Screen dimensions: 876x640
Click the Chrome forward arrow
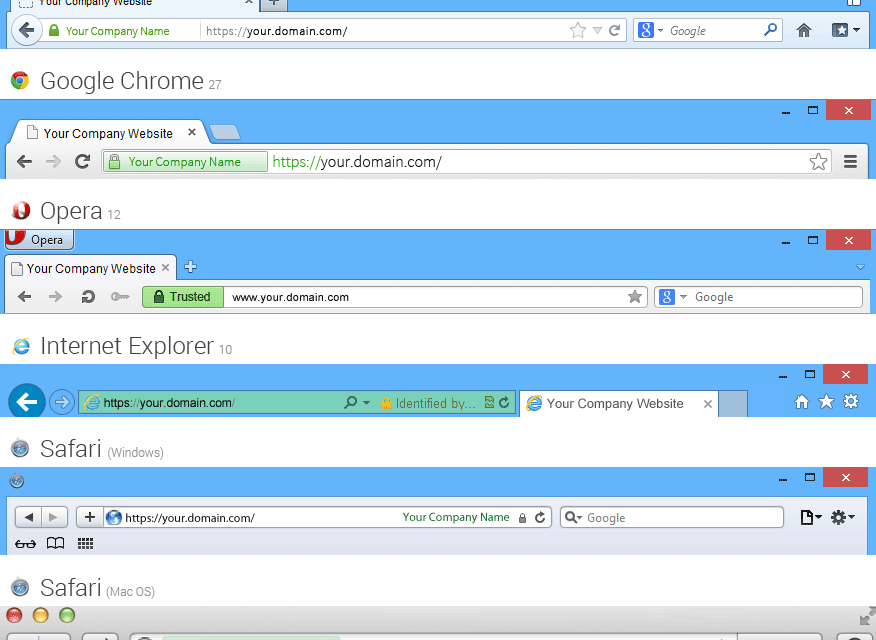pos(54,162)
